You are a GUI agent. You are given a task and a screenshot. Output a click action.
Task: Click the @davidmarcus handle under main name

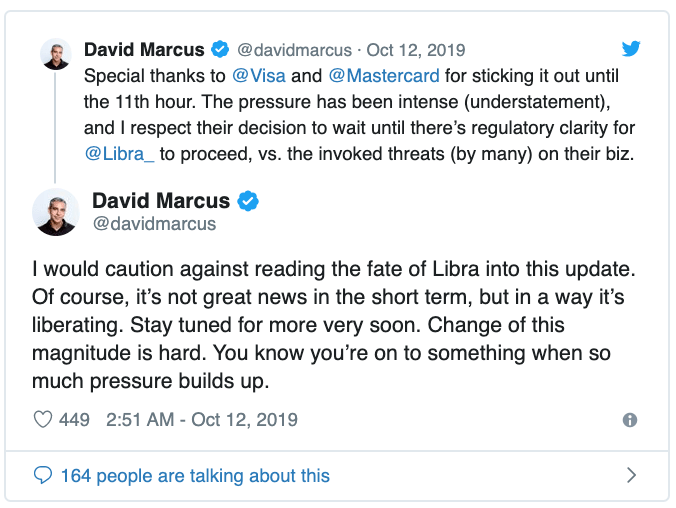154,223
